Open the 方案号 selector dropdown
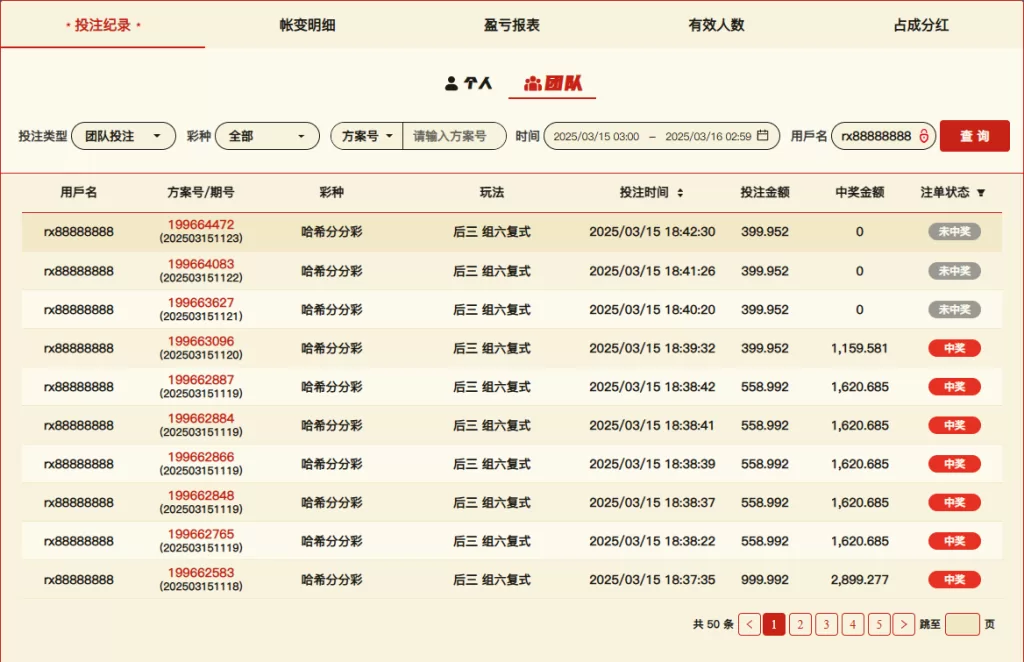 pos(366,136)
